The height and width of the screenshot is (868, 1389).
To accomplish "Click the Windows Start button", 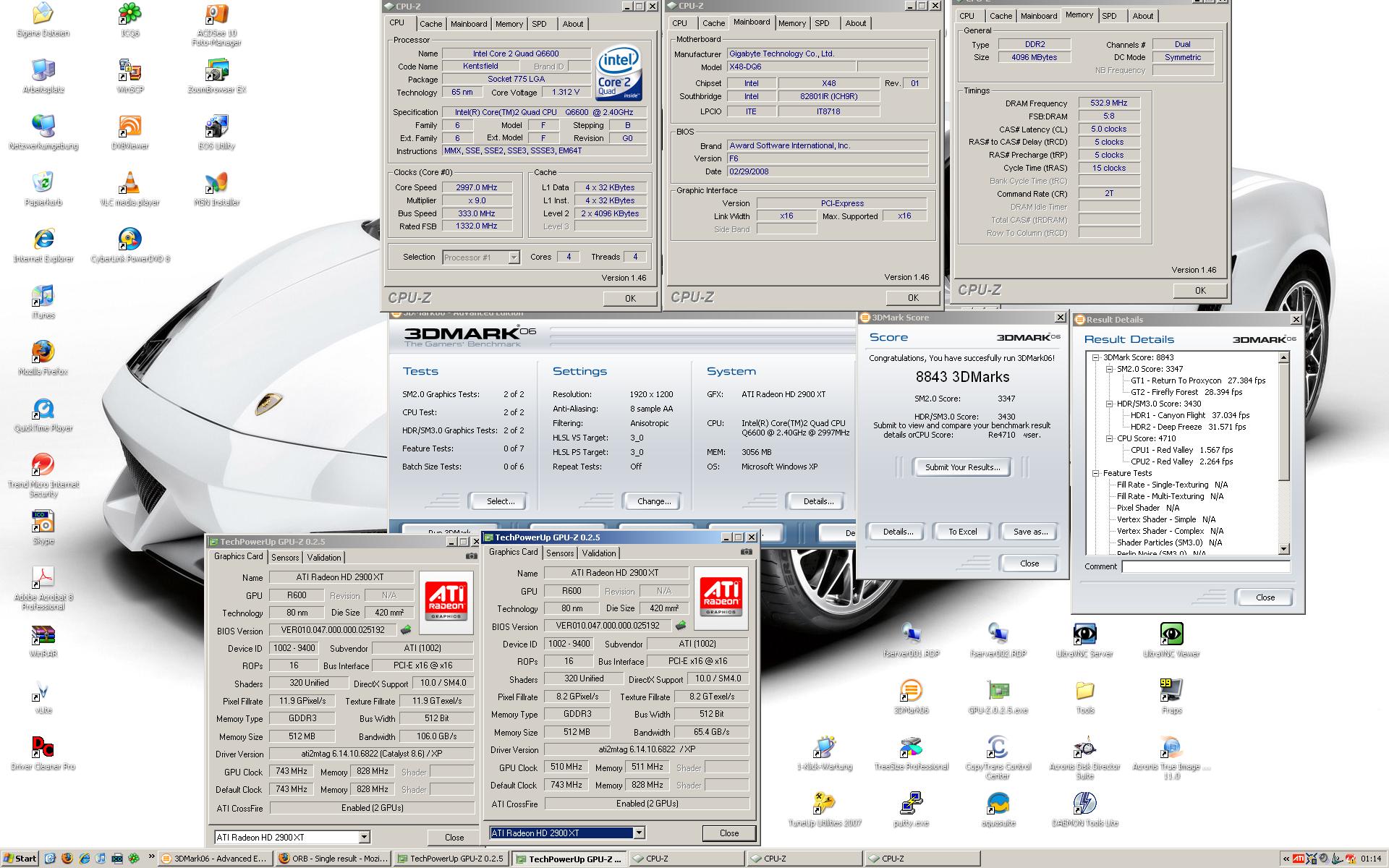I will coord(20,859).
